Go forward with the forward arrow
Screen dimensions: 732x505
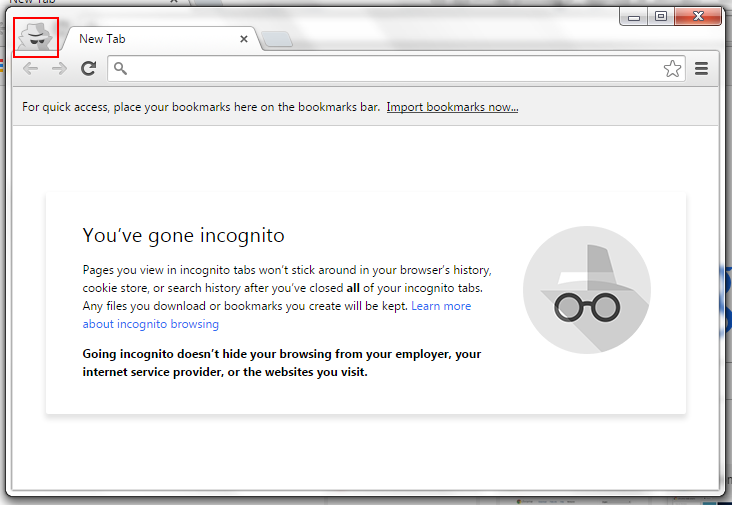(x=59, y=69)
